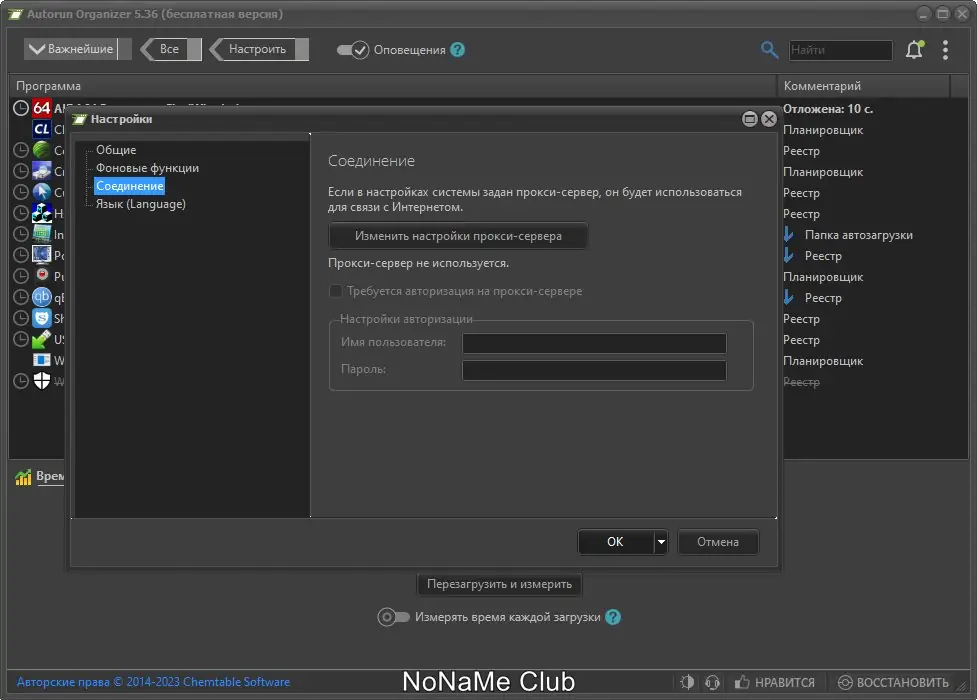This screenshot has height=700, width=977.
Task: Click the Программа column header
Action: [x=393, y=86]
